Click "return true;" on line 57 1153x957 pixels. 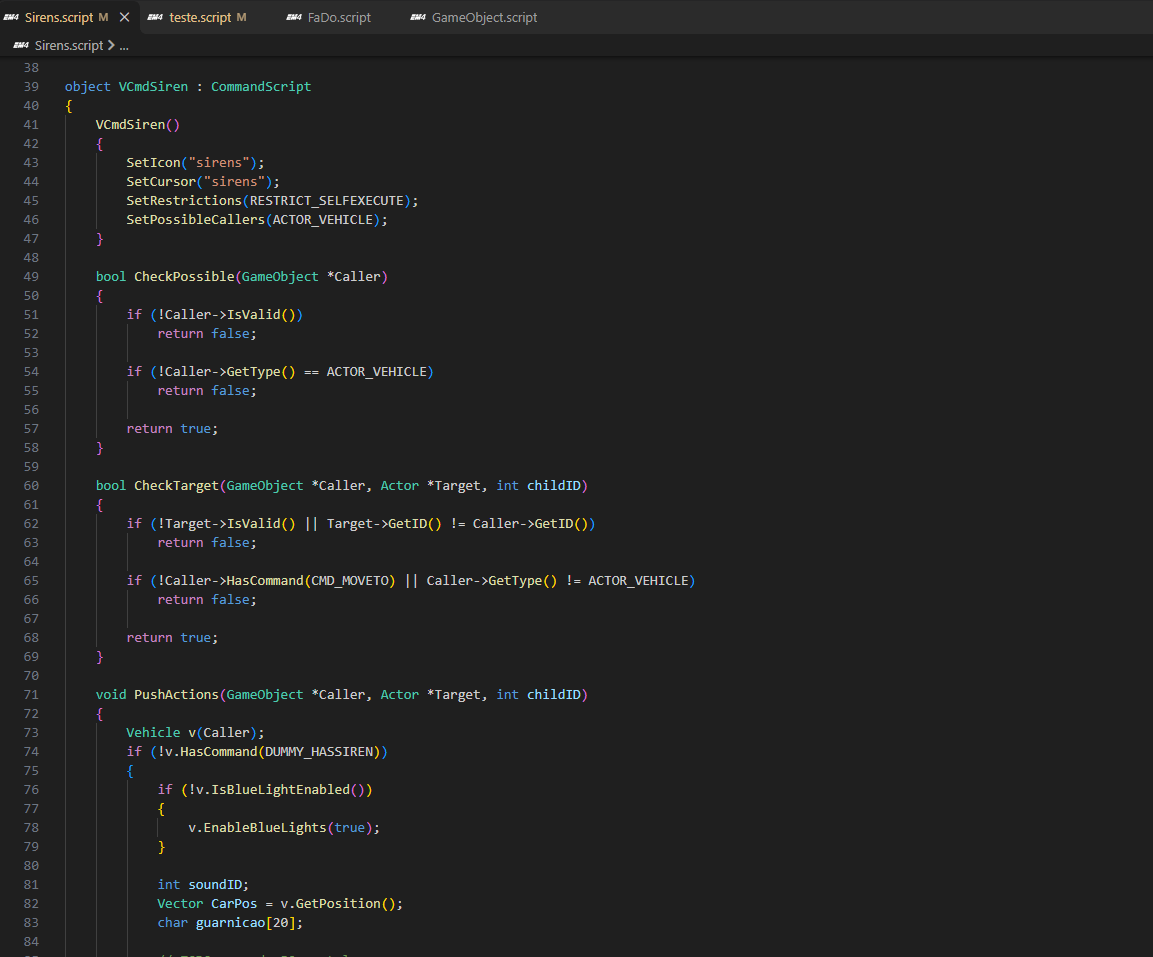point(172,429)
